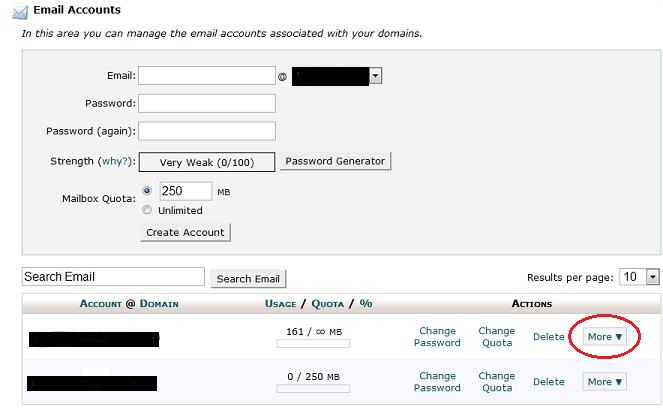The image size is (663, 416).
Task: Expand More menu for the second account
Action: [x=605, y=381]
